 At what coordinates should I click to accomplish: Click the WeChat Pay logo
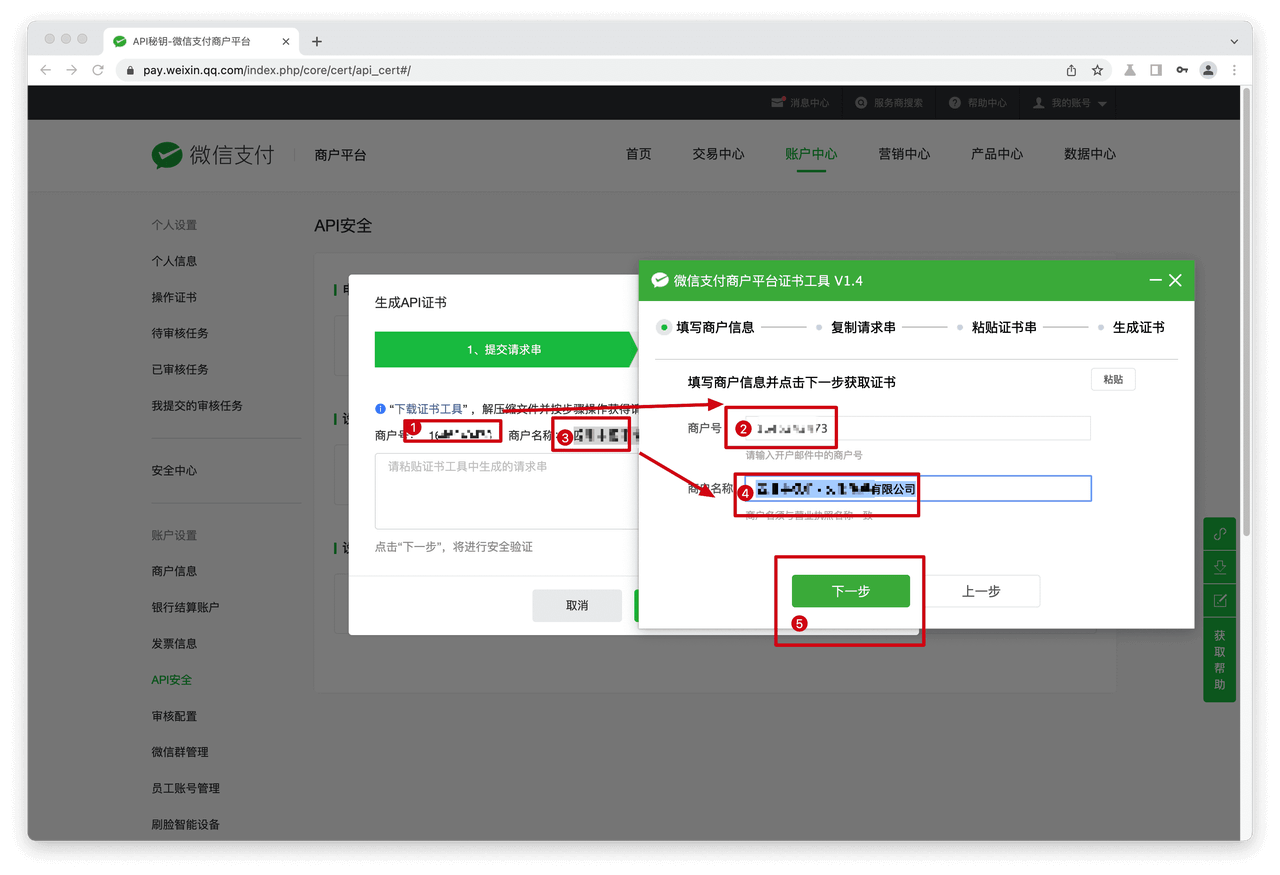(166, 155)
